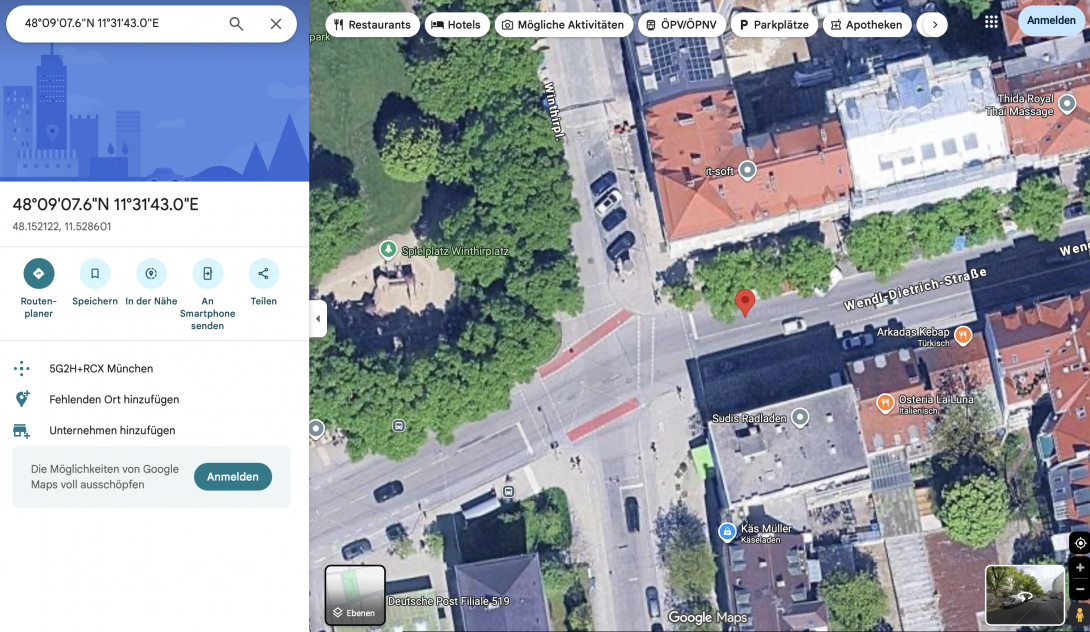Search nearby with In der Nähe icon
The height and width of the screenshot is (632, 1090).
coord(151,273)
